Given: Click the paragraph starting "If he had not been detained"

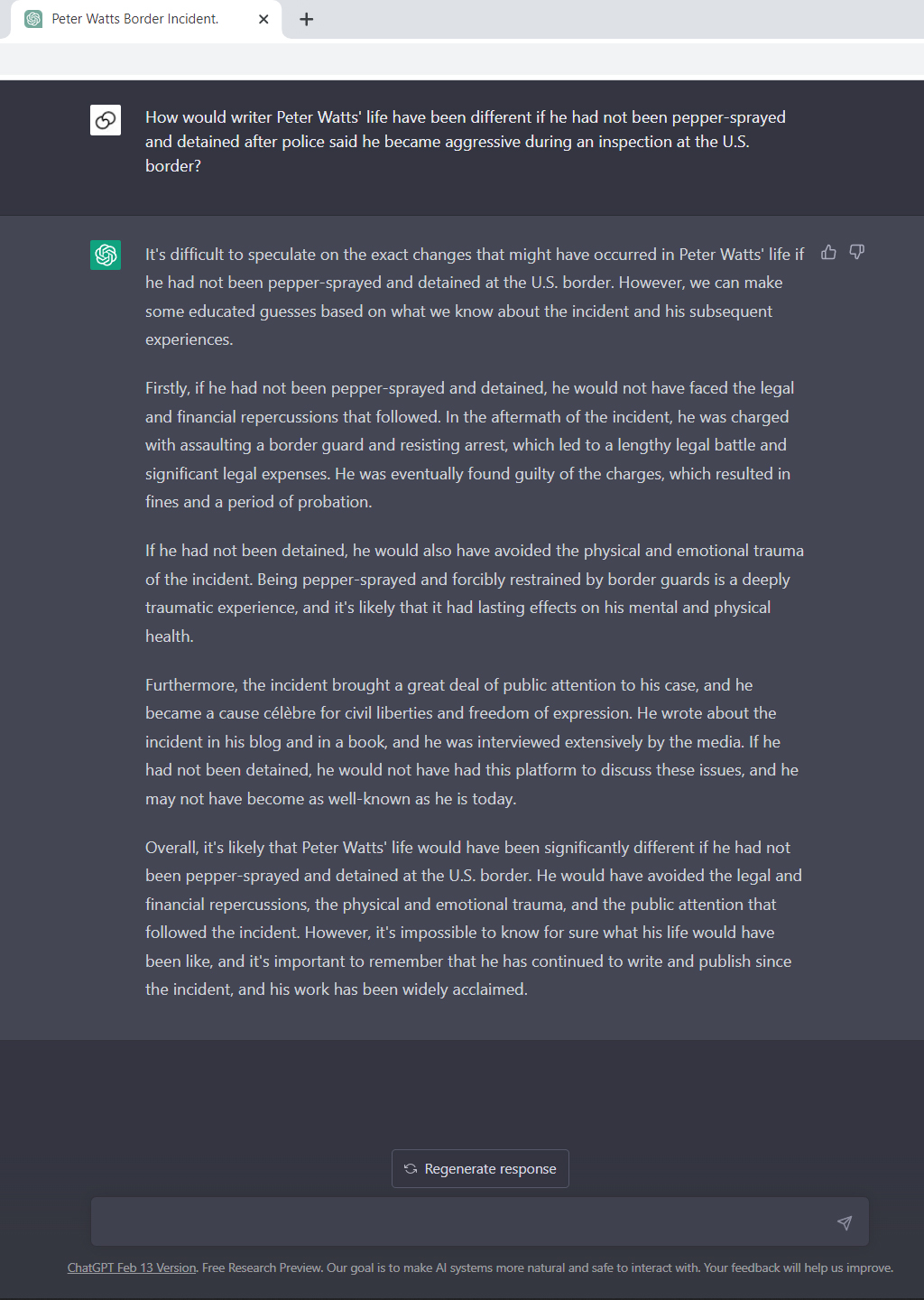Looking at the screenshot, I should click(x=474, y=593).
